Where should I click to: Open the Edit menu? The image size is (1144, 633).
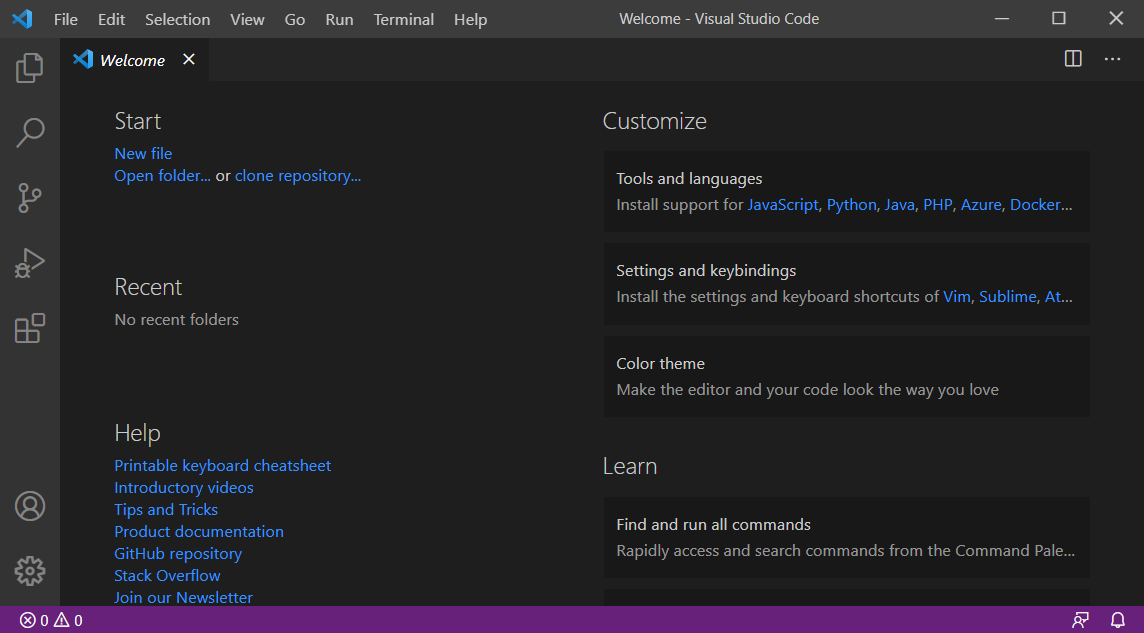click(x=112, y=20)
